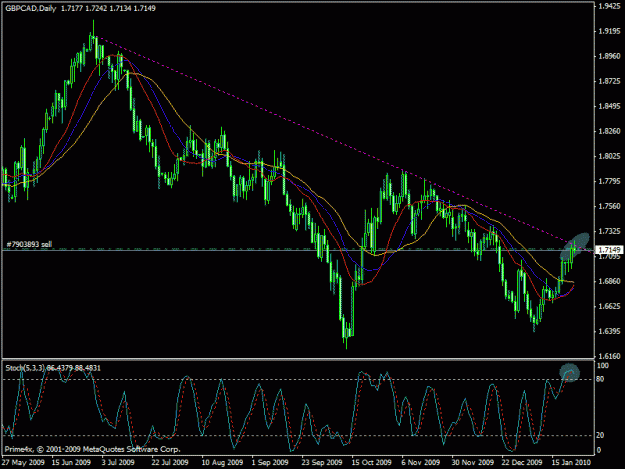Select the #7903893 sell order label
The width and height of the screenshot is (625, 469).
tap(29, 244)
